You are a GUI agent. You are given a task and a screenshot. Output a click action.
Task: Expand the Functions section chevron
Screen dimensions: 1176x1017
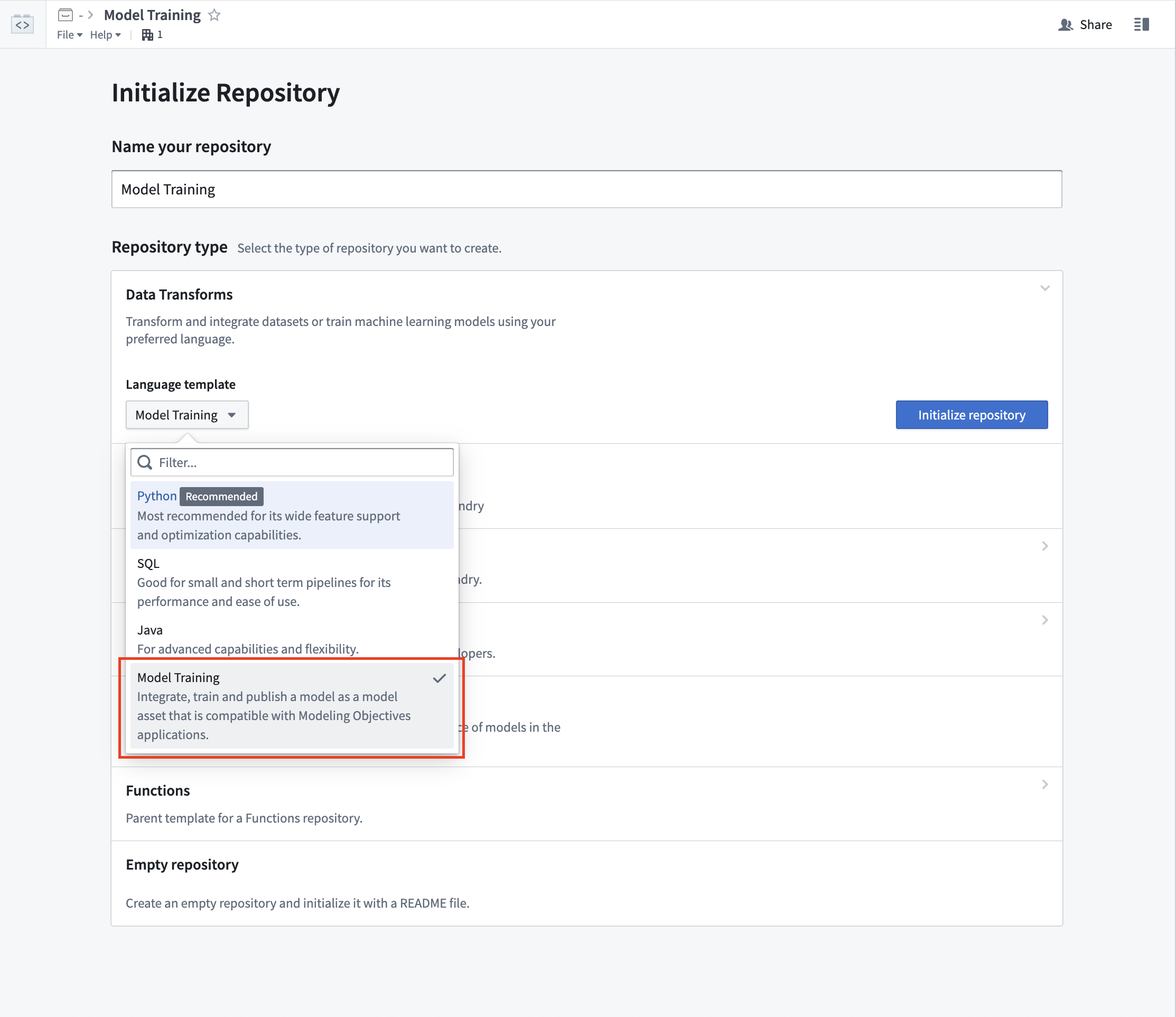[1045, 785]
